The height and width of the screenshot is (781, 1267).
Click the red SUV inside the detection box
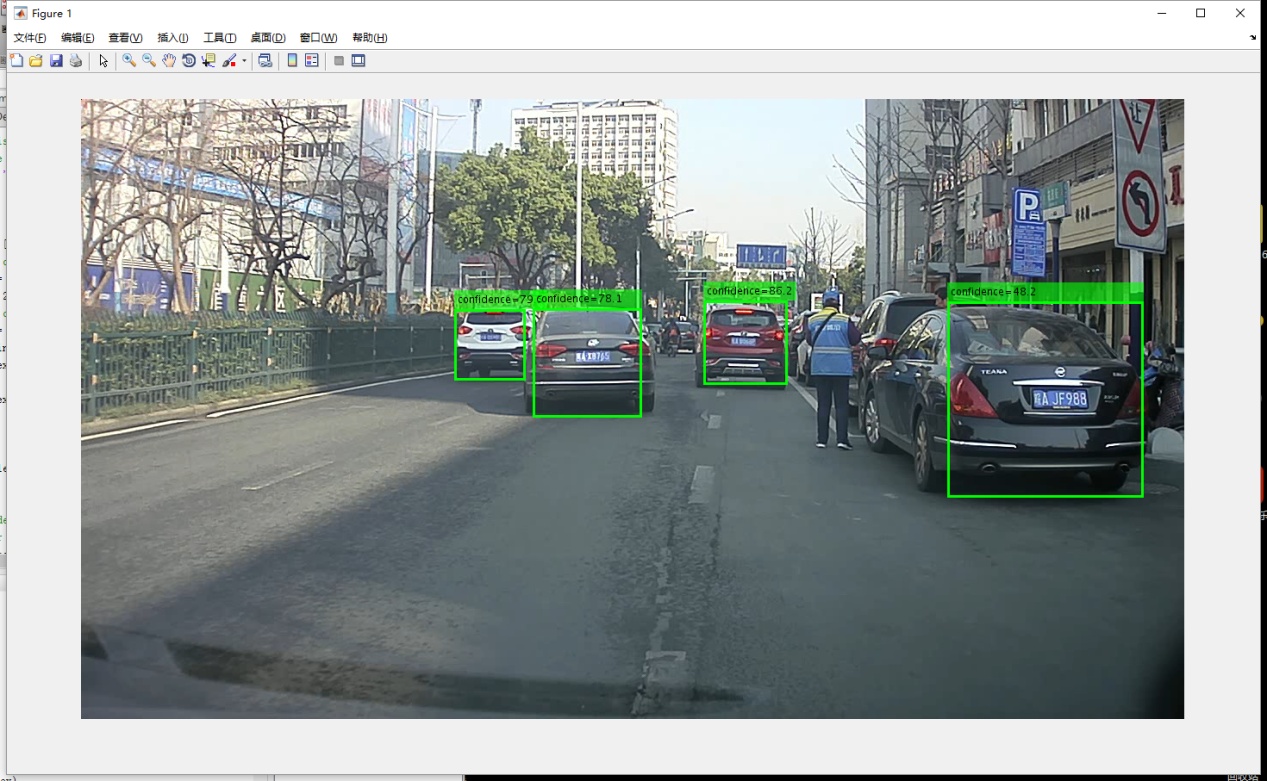point(744,343)
